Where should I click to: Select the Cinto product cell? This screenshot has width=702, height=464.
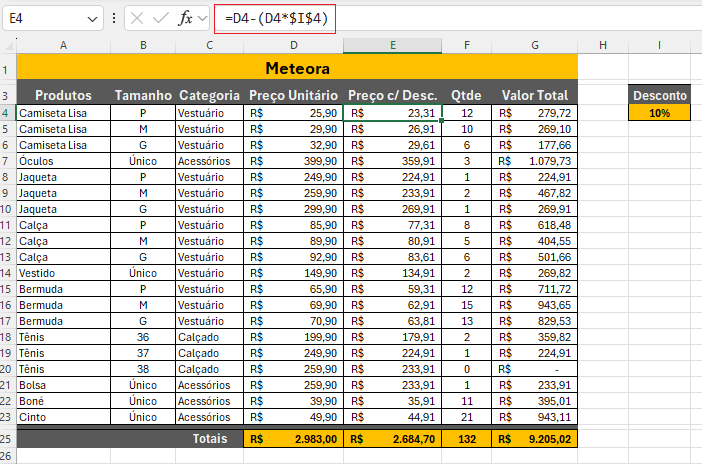point(63,417)
